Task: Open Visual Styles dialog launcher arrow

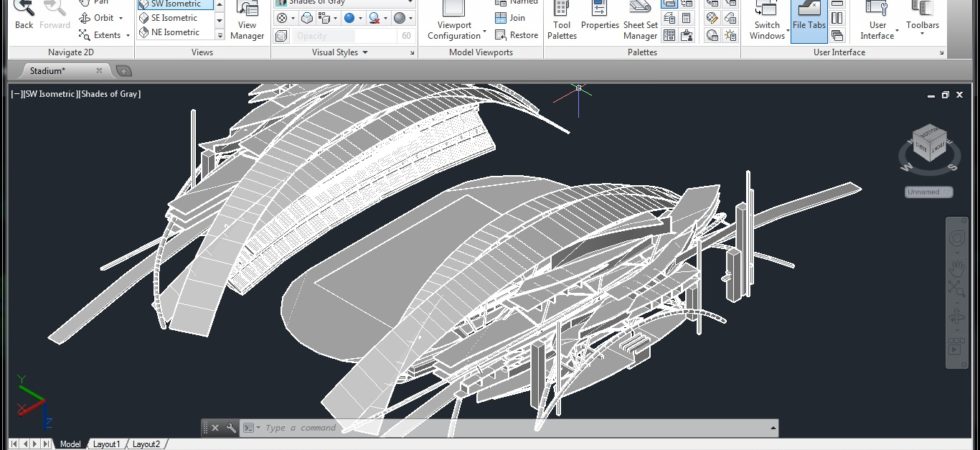Action: pos(412,54)
